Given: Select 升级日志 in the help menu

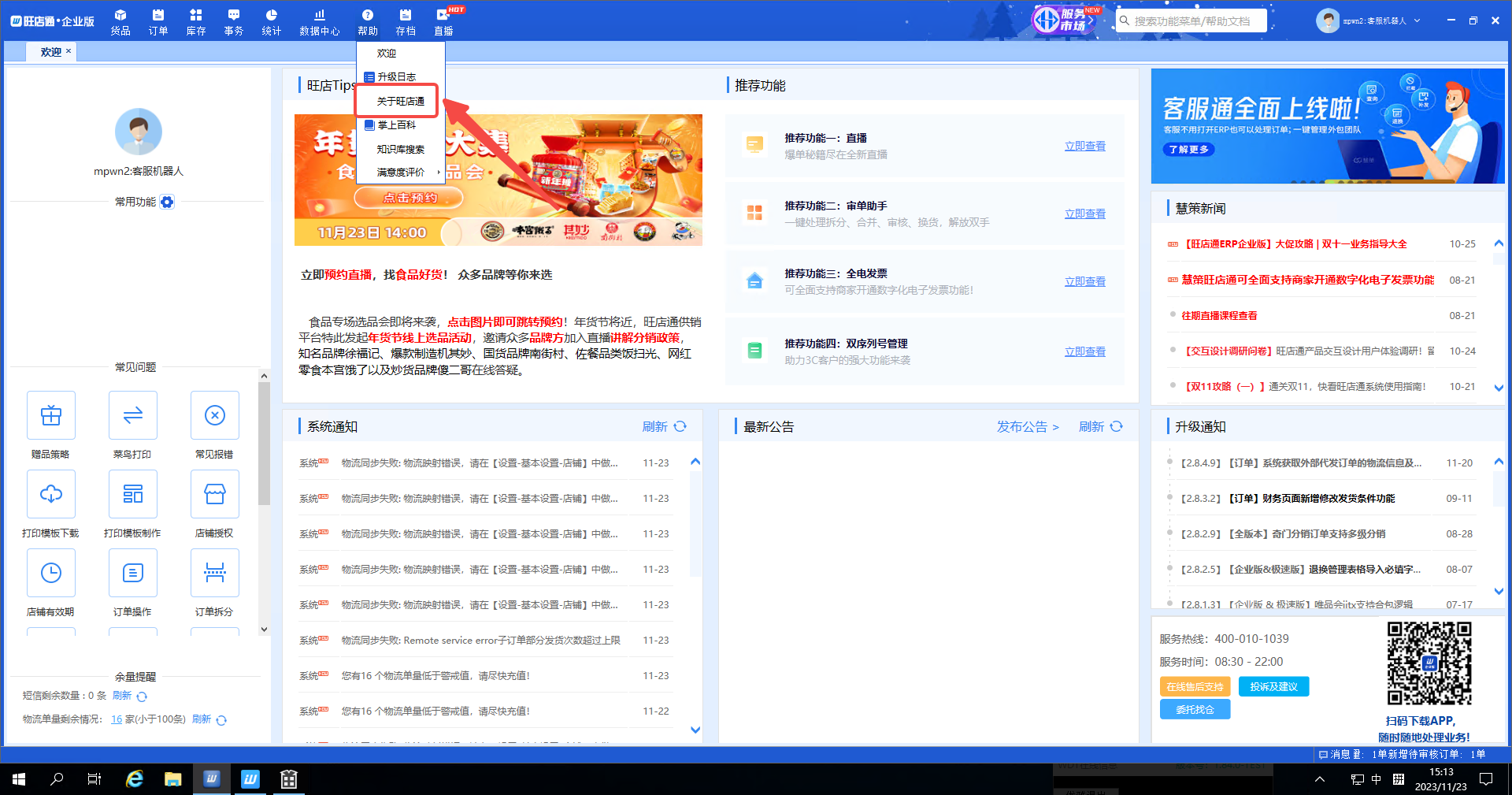Looking at the screenshot, I should [401, 77].
